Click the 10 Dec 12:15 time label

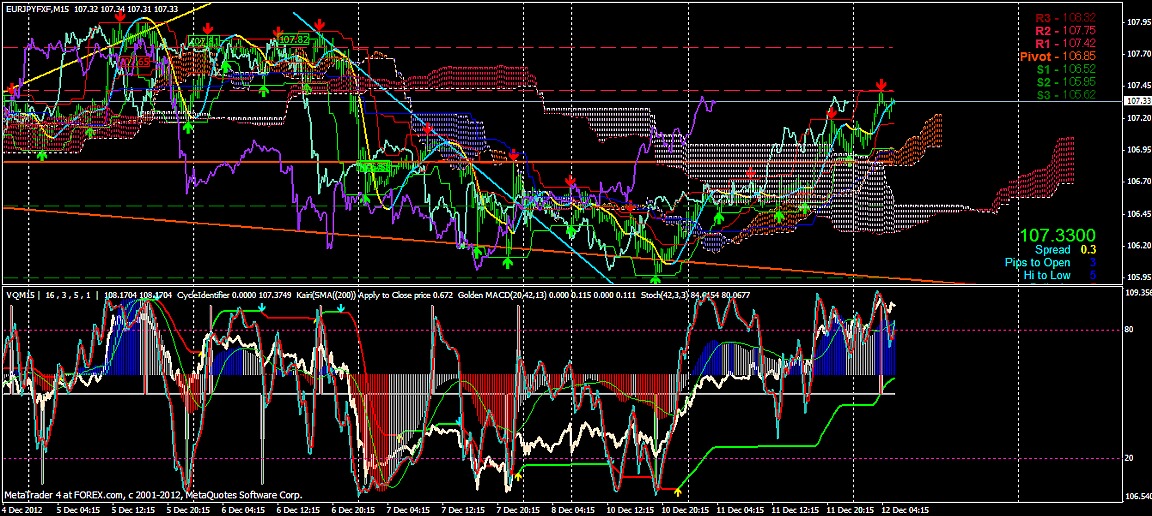(630, 509)
